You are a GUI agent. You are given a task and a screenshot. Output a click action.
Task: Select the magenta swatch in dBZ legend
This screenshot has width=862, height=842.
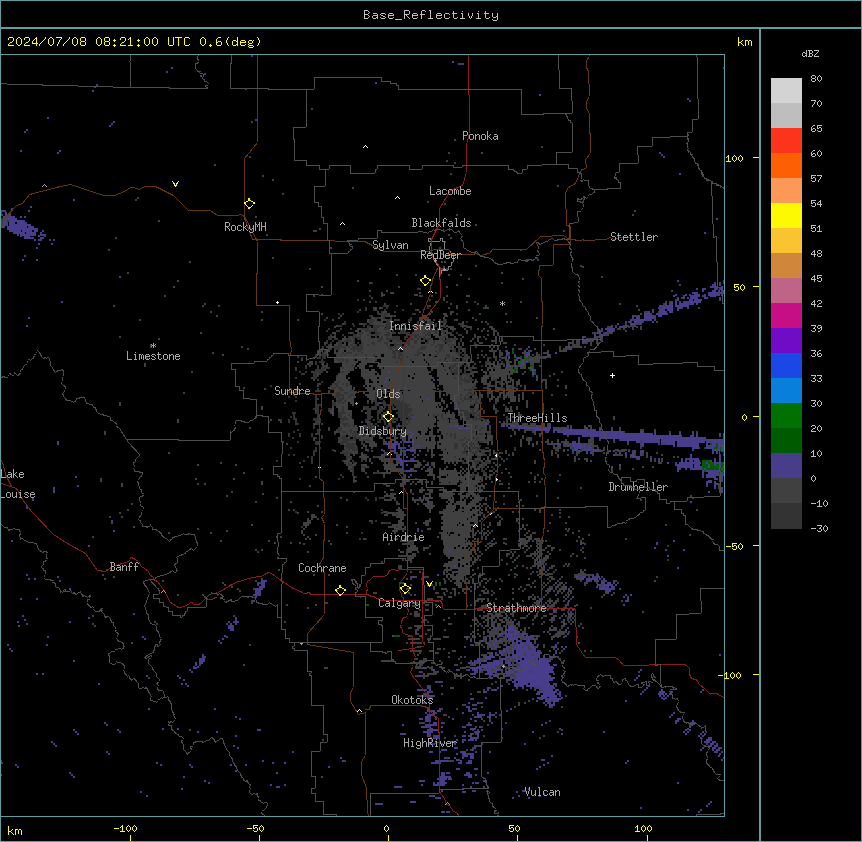click(x=786, y=315)
